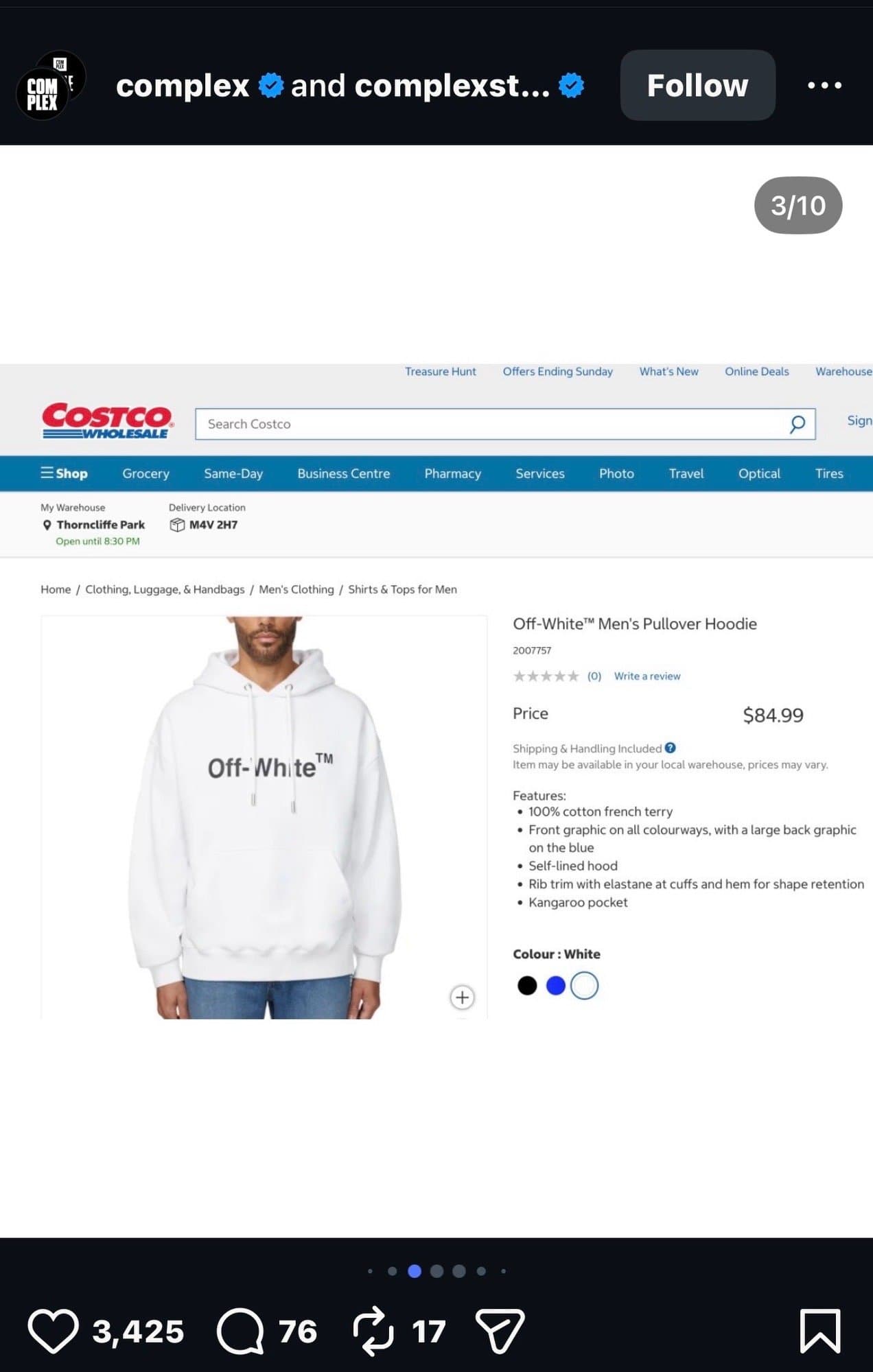Image resolution: width=873 pixels, height=1372 pixels.
Task: Follow the complex account
Action: coord(697,85)
